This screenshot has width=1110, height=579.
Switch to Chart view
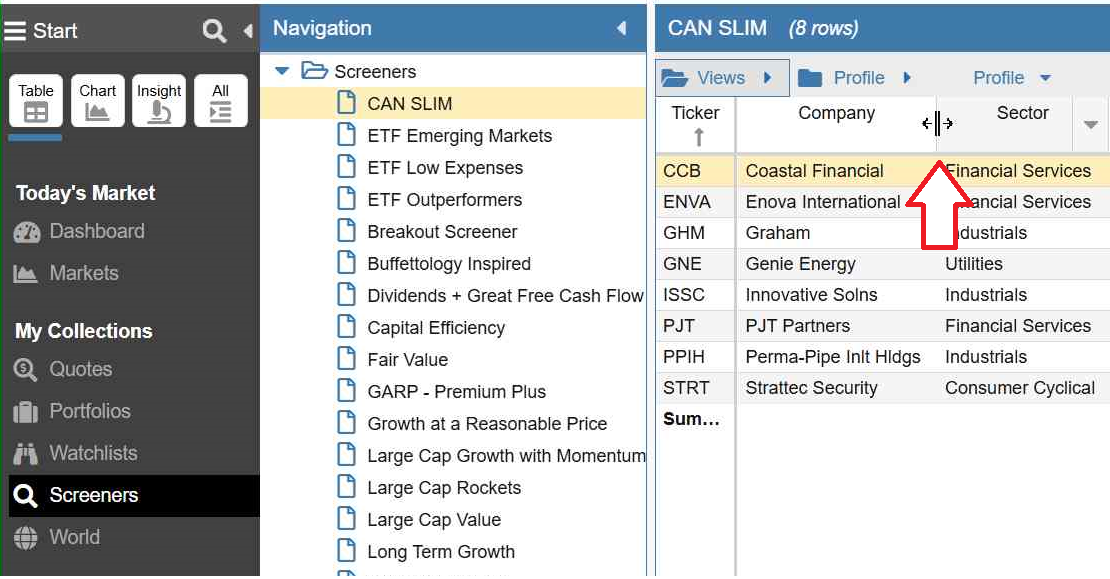pos(97,101)
